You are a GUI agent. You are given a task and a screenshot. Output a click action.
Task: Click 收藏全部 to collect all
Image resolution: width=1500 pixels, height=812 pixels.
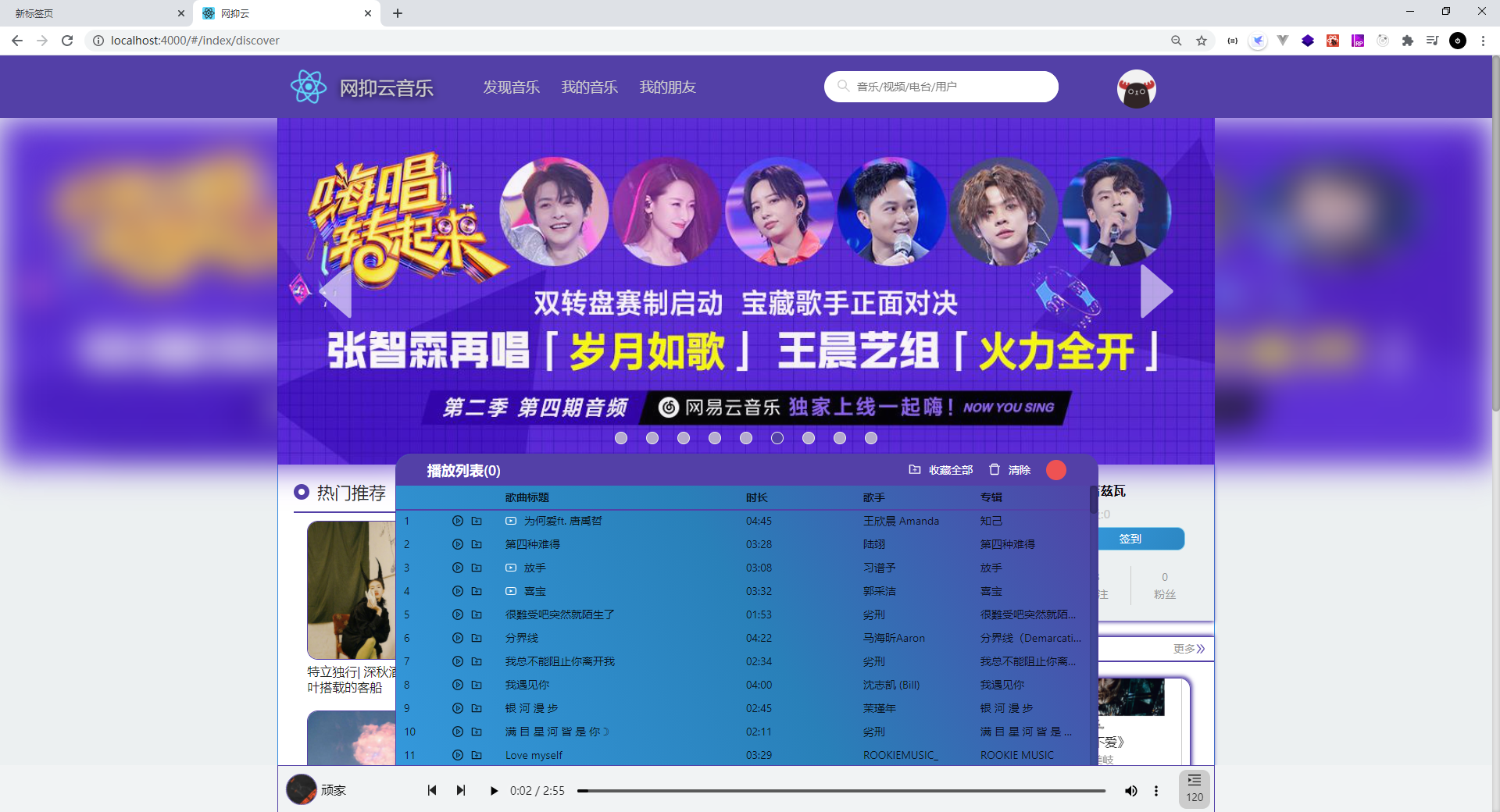[951, 470]
